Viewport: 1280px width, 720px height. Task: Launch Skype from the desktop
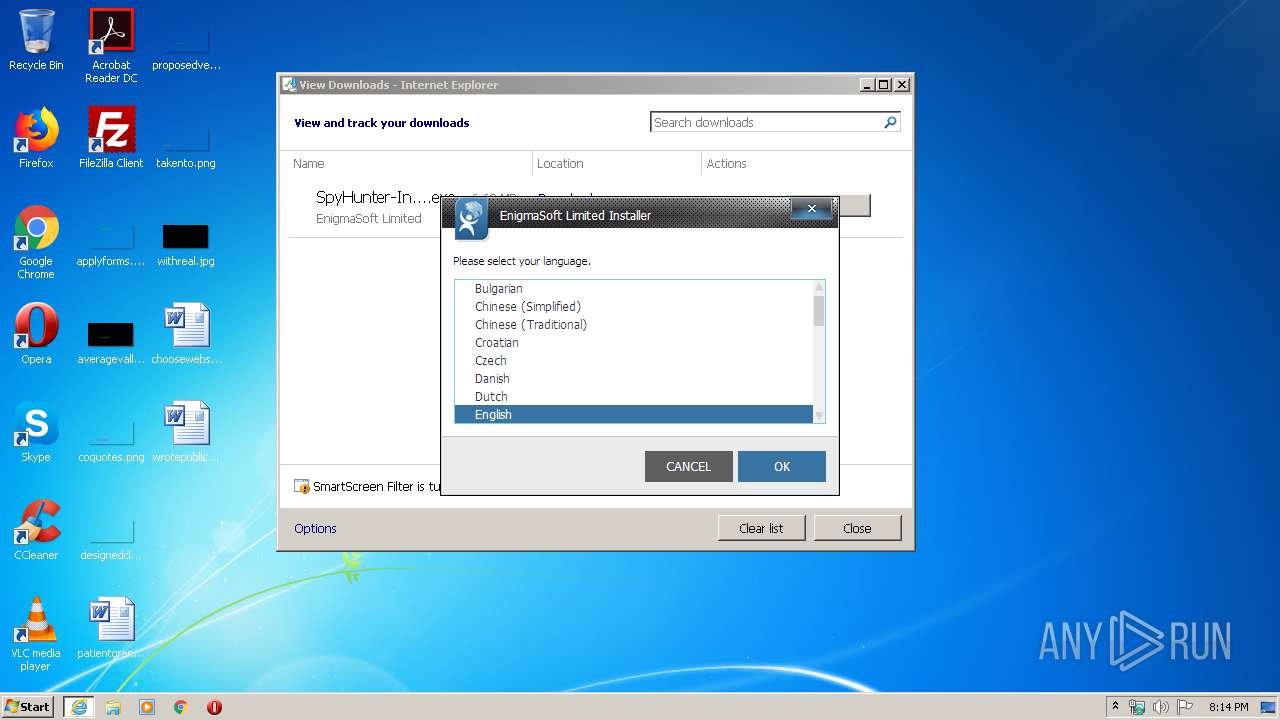point(36,432)
